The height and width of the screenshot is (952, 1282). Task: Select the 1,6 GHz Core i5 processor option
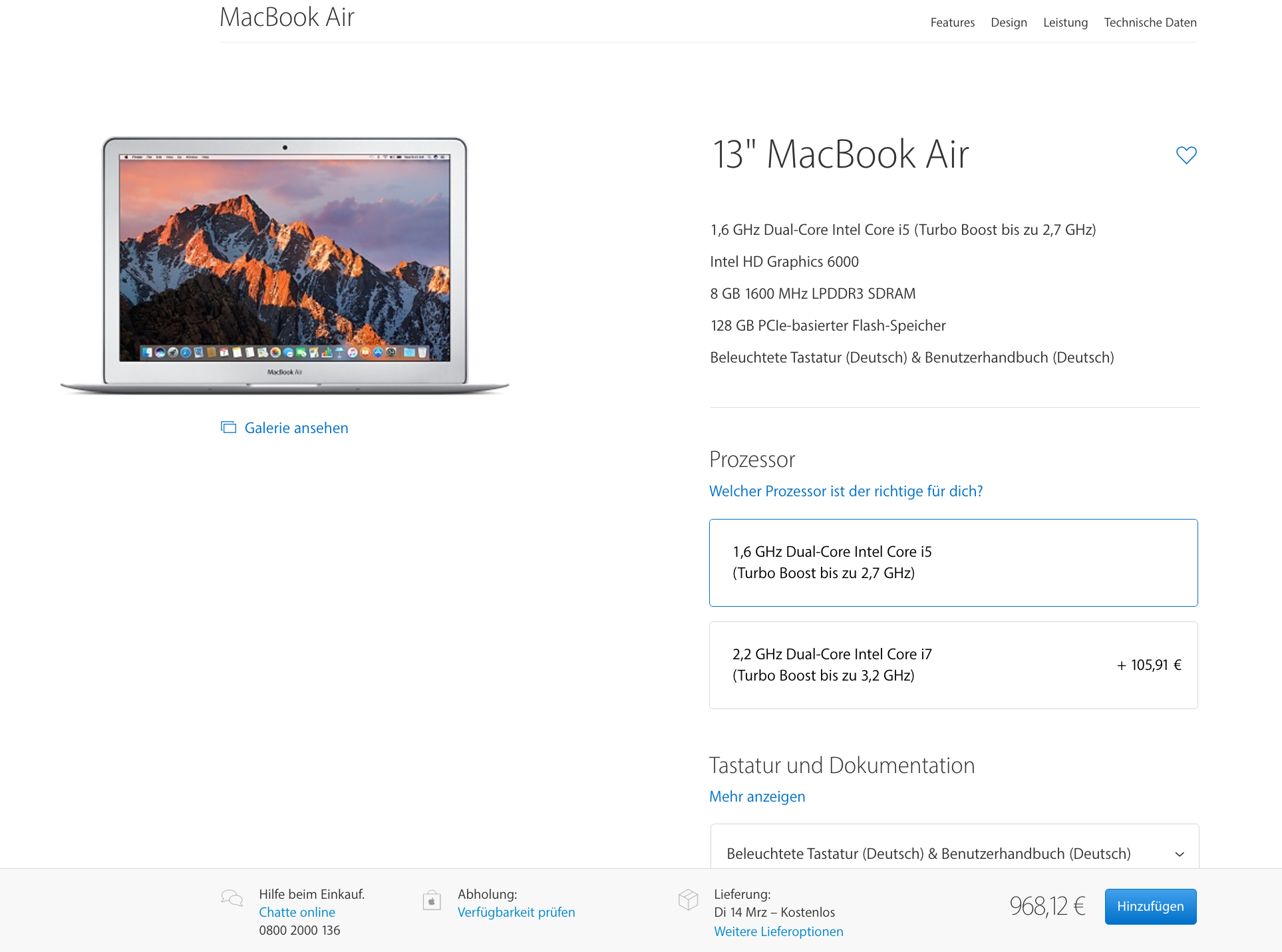point(953,563)
